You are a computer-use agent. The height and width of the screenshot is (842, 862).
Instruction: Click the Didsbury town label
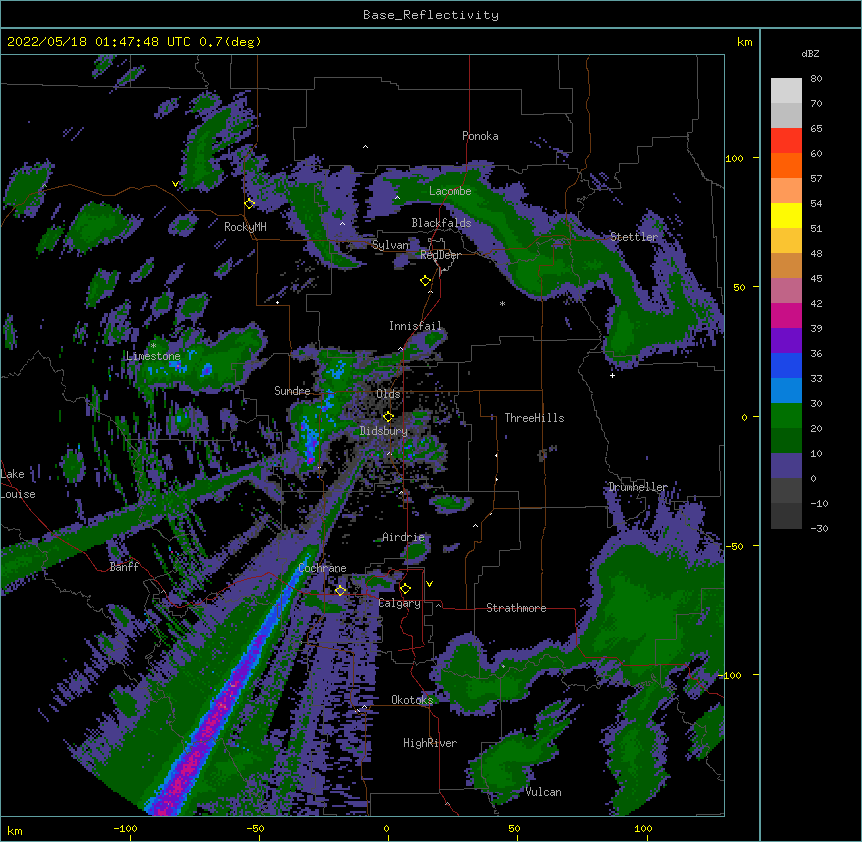(384, 431)
